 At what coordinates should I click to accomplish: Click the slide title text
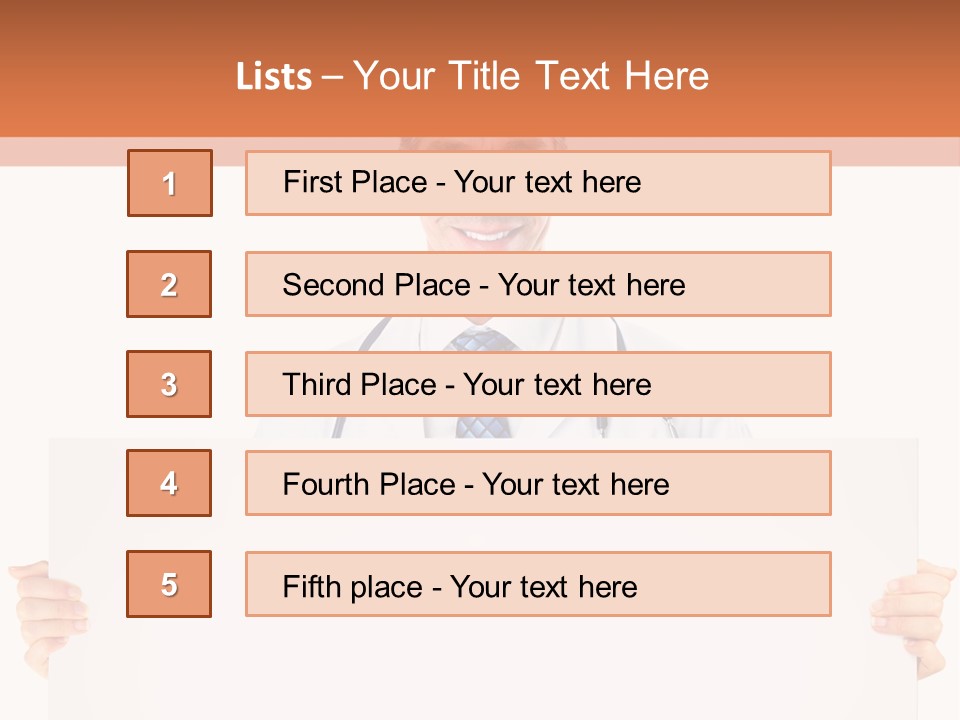point(473,76)
